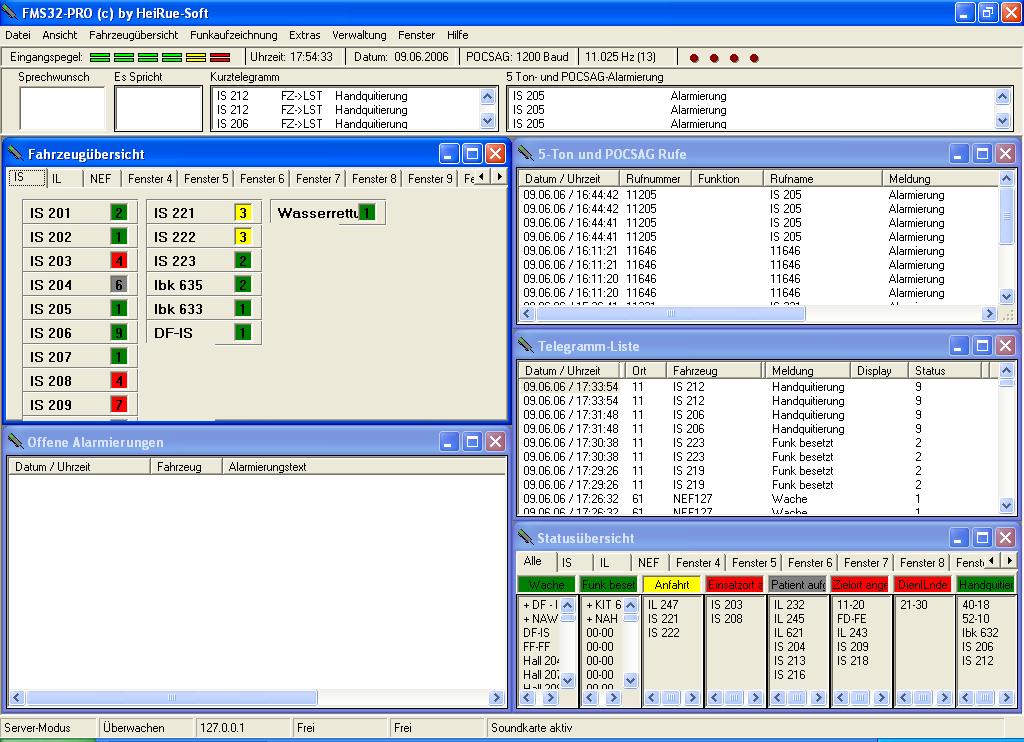Click the green status 9 box of IS 206

(x=119, y=333)
